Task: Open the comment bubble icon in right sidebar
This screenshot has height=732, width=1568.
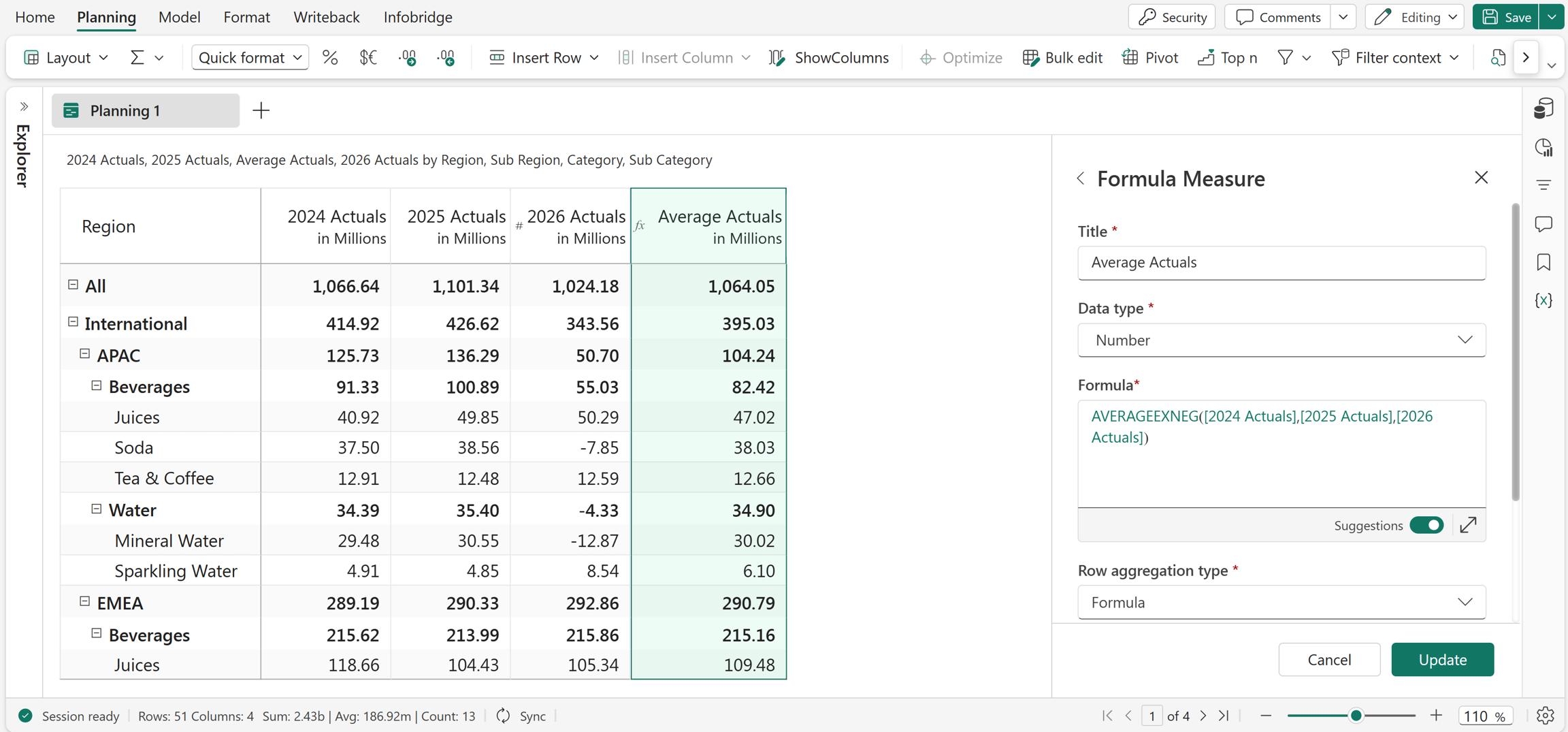Action: coord(1543,224)
